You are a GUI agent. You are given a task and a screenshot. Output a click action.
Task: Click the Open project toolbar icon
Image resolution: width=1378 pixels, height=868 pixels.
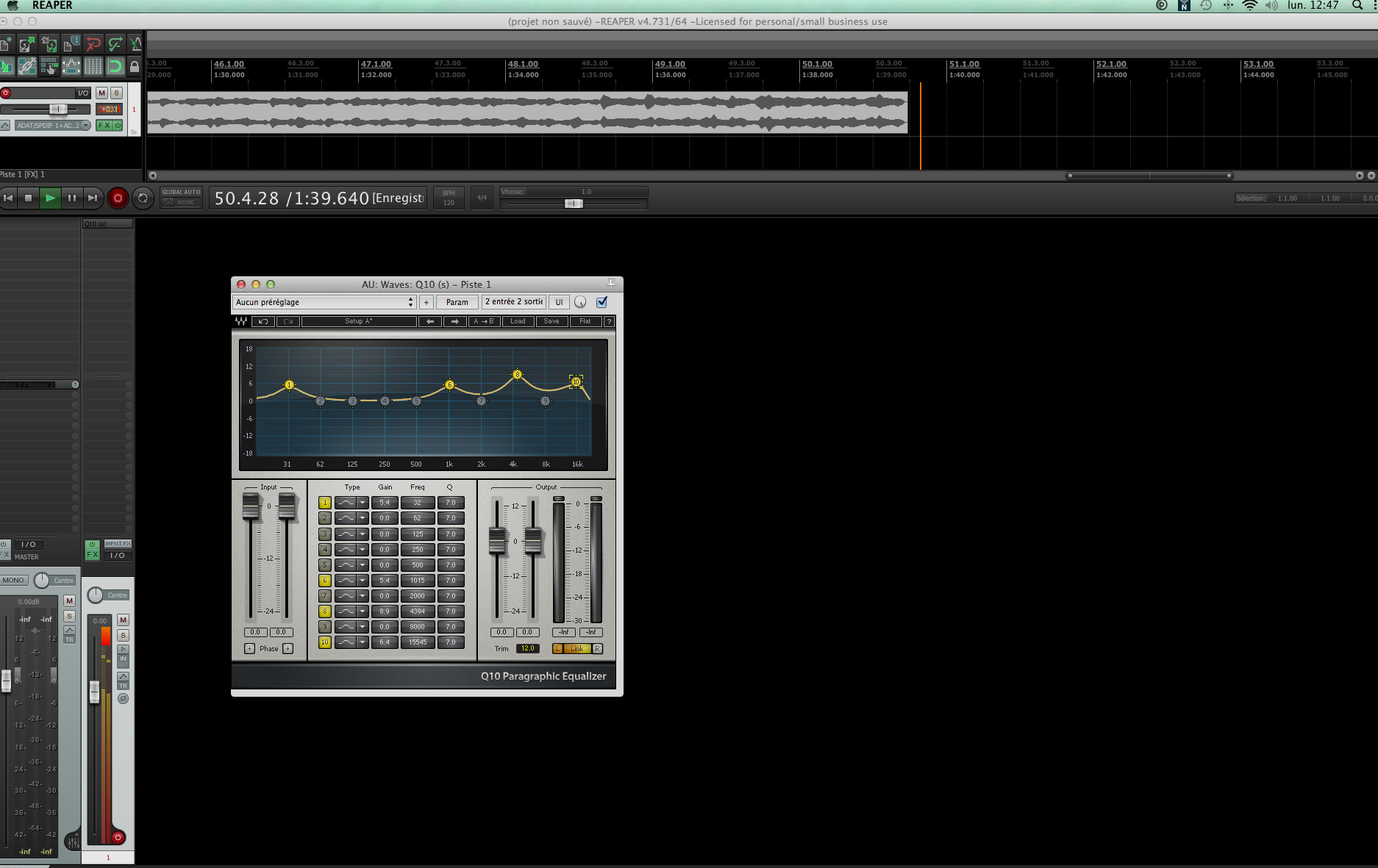tap(27, 45)
